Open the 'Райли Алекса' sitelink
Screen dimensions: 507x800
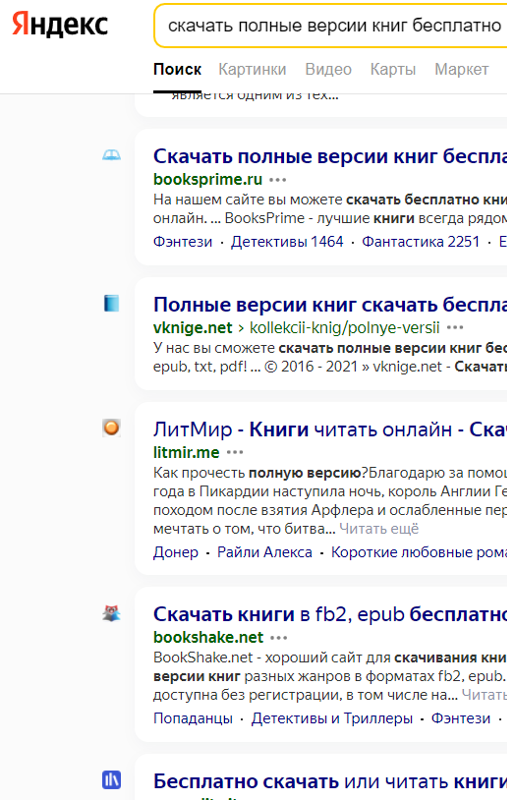coord(265,552)
